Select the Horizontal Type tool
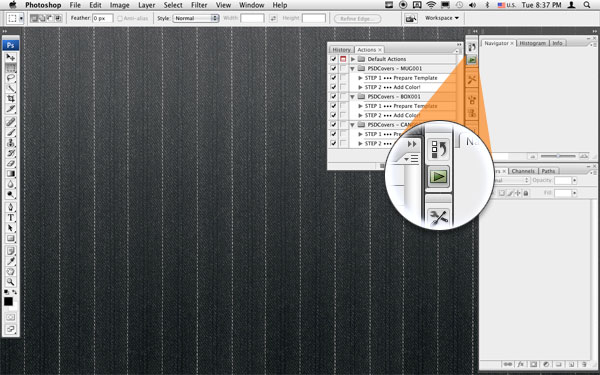This screenshot has width=600, height=375. pos(11,218)
